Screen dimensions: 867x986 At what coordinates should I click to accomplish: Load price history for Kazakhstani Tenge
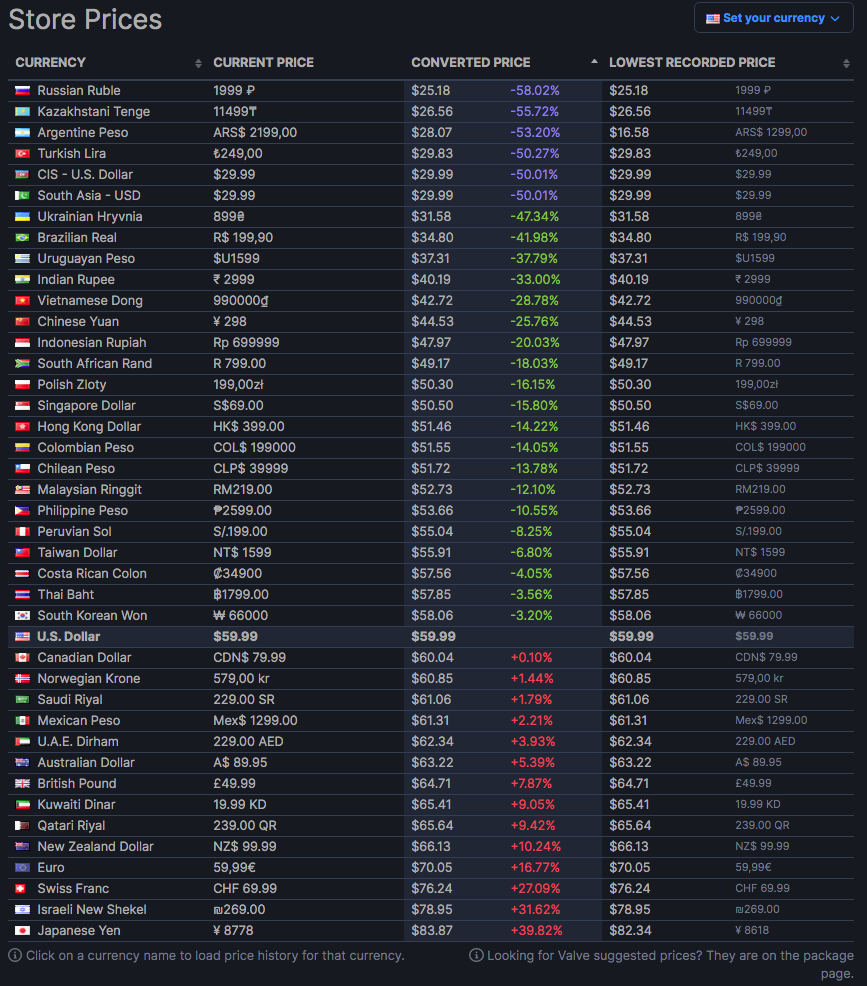click(x=94, y=111)
